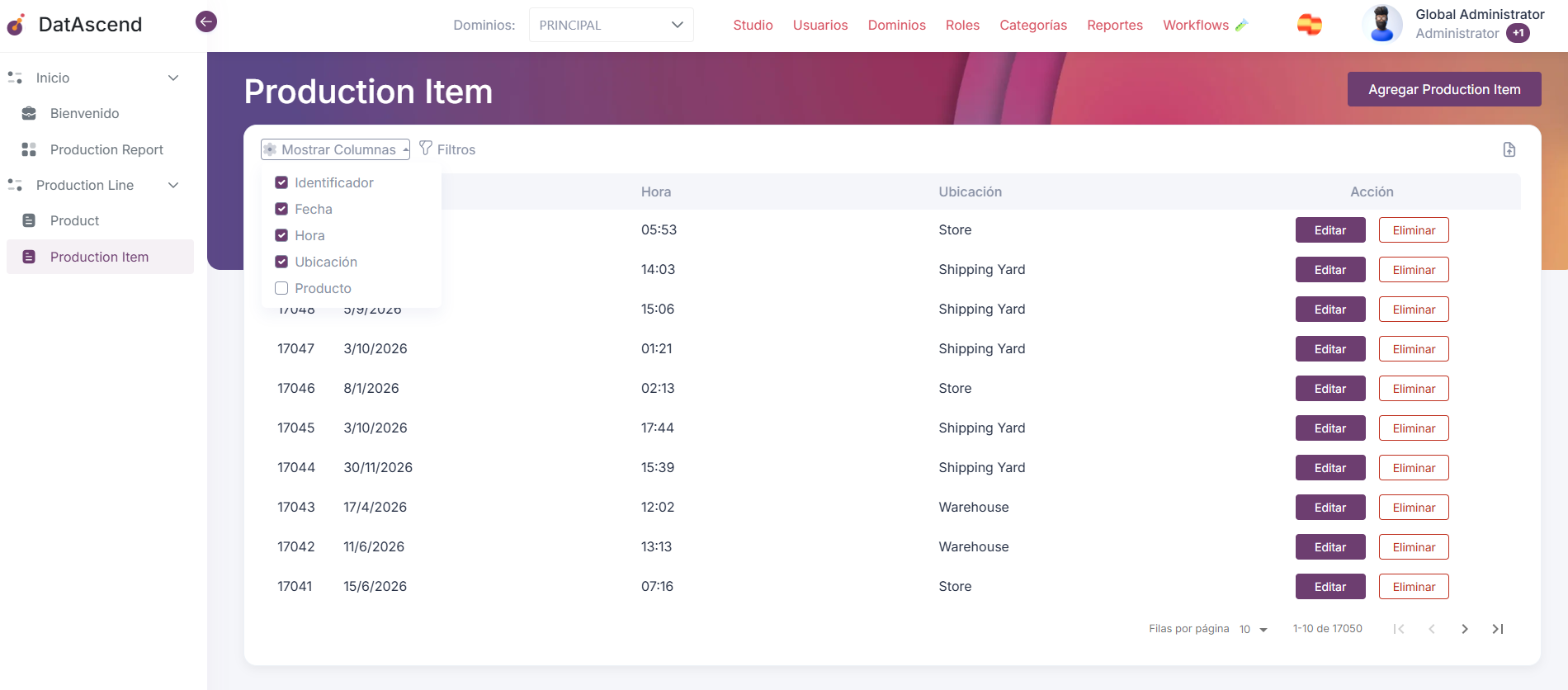This screenshot has height=690, width=1568.
Task: Click the Mostrar Columnas selector
Action: coord(335,149)
